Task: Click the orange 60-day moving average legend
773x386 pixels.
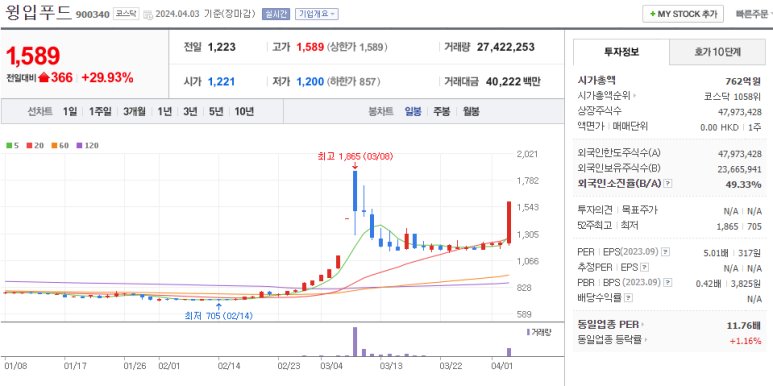Action: coord(60,145)
